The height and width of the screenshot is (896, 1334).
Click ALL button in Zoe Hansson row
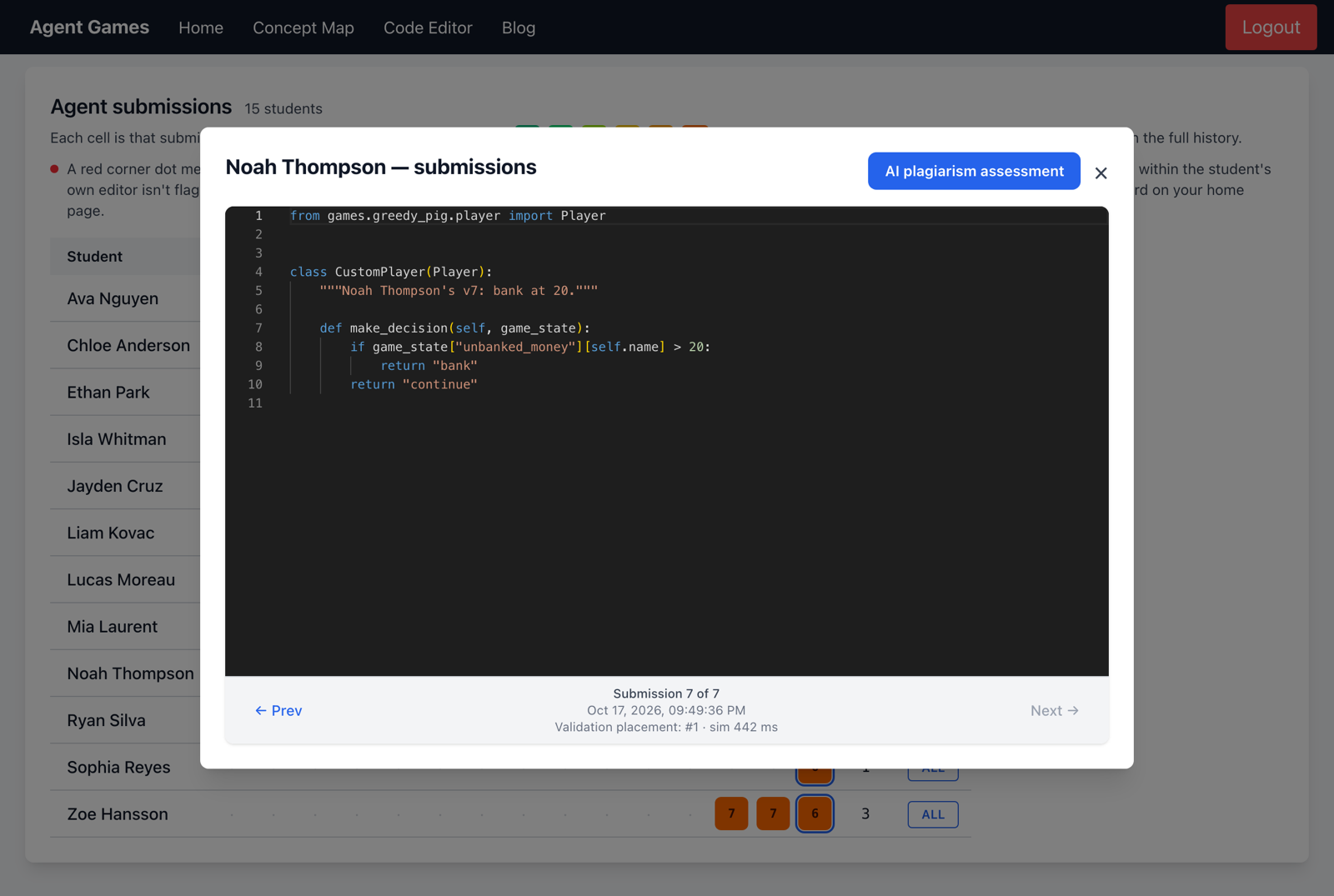(933, 814)
